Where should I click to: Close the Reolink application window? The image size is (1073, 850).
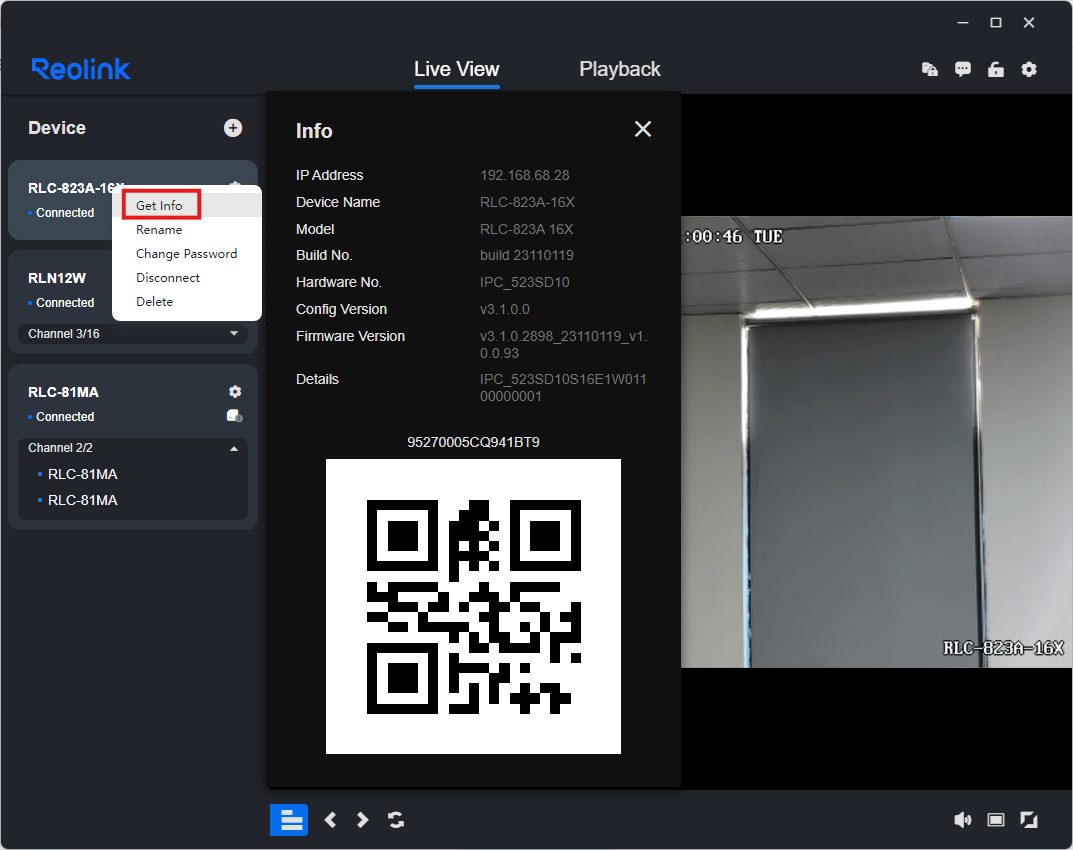1029,23
